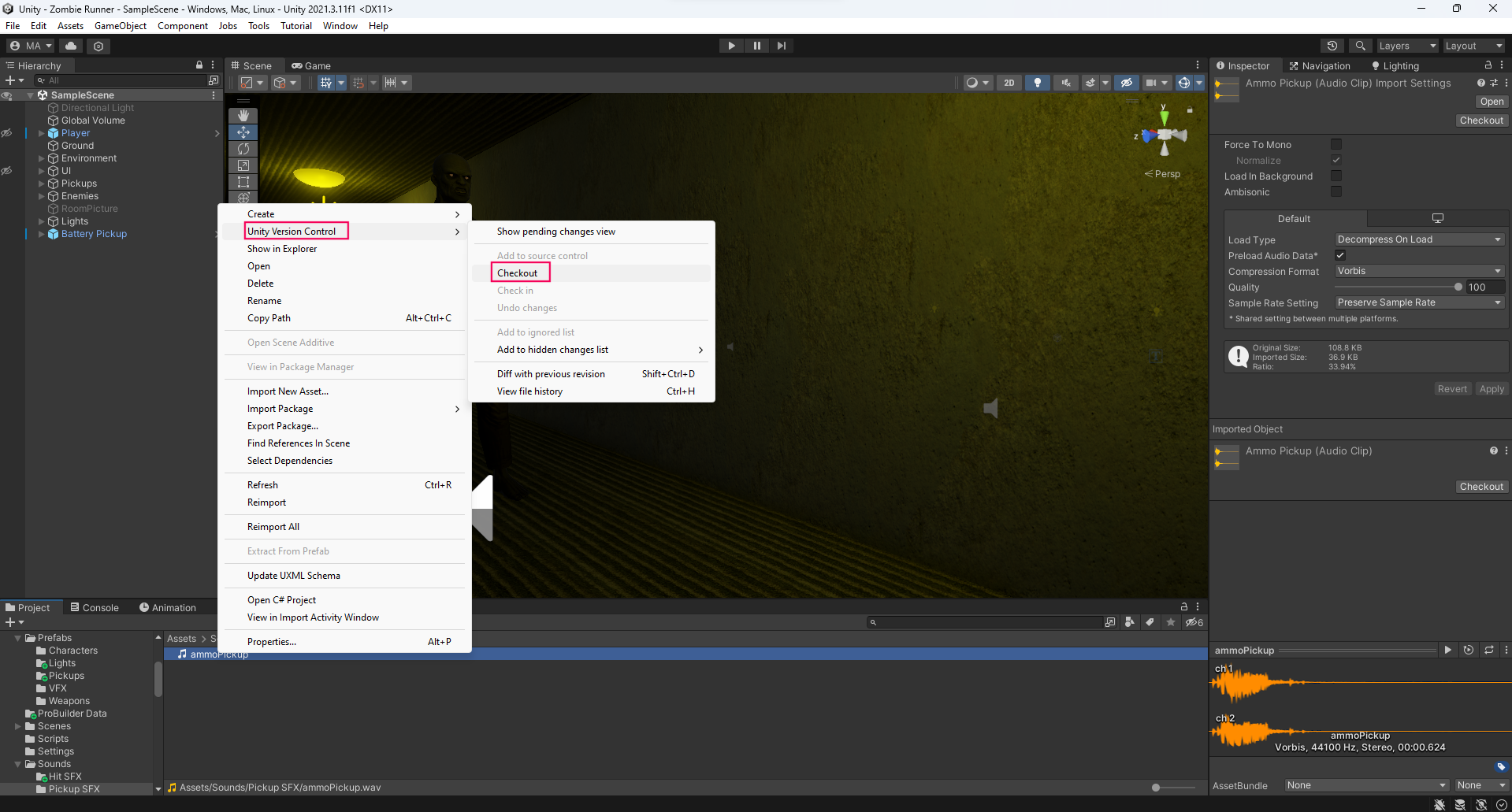Click the Play button in the toolbar
This screenshot has height=812, width=1512.
tap(731, 46)
